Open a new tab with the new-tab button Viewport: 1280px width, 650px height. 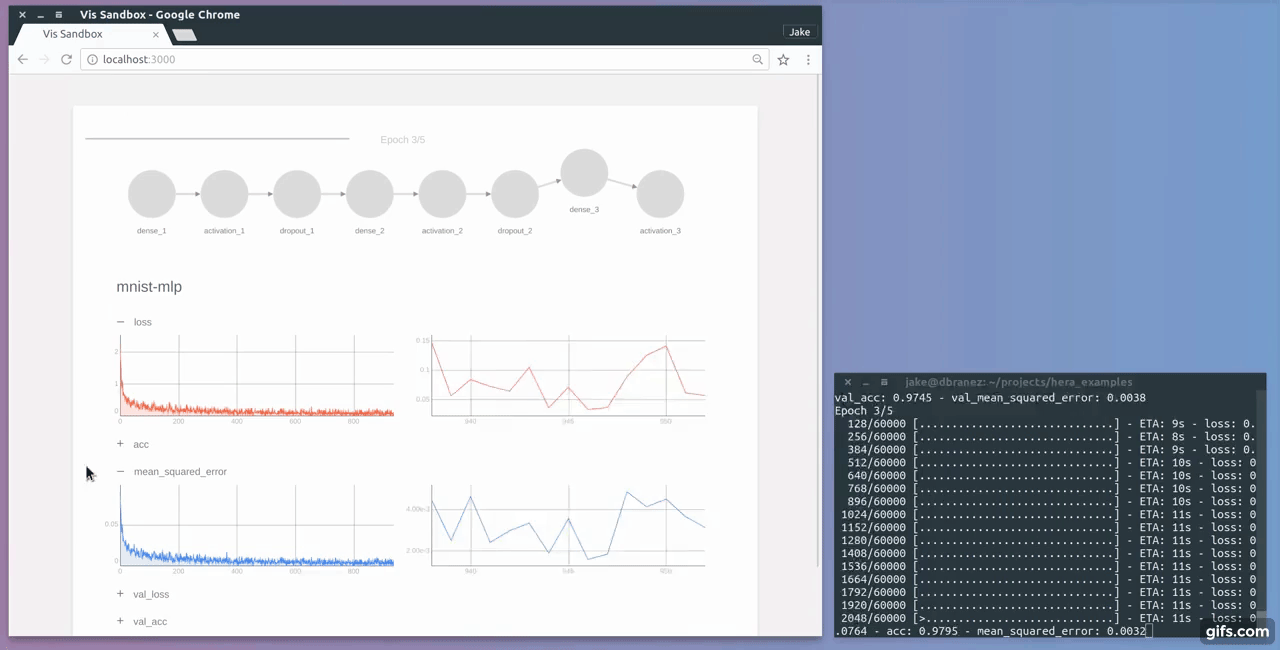pos(184,34)
